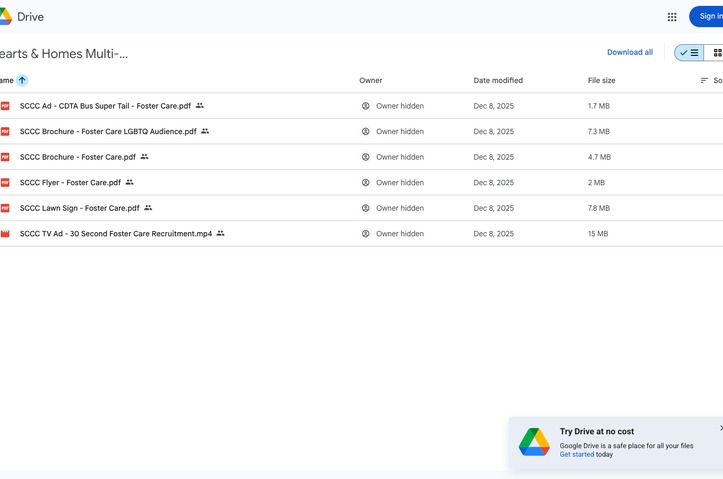The width and height of the screenshot is (723, 479).
Task: Open SCCC Flyer - Foster Care.pdf
Action: coord(70,183)
